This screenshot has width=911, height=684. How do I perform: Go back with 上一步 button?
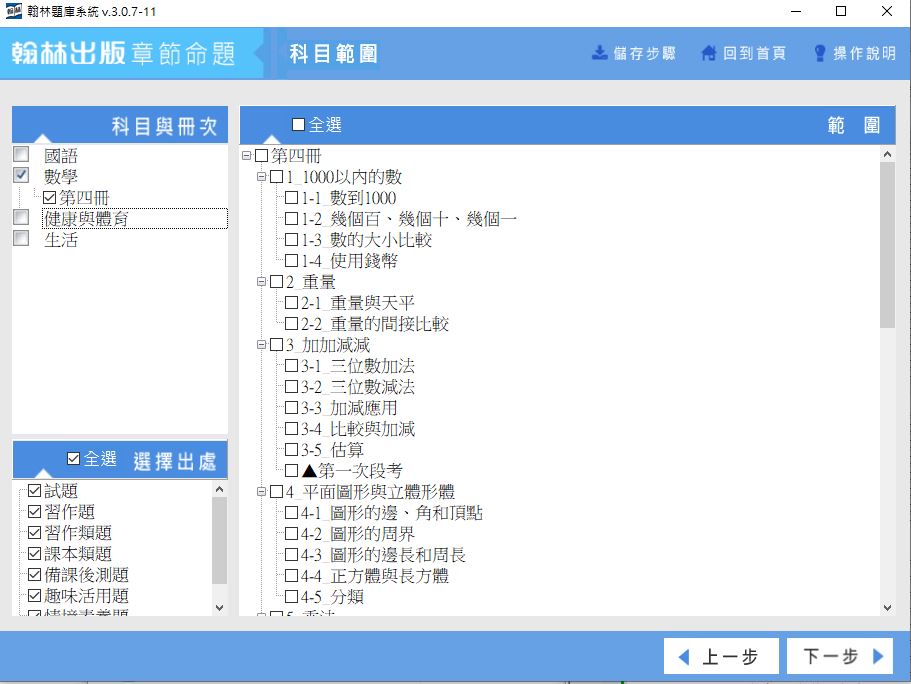pos(721,657)
